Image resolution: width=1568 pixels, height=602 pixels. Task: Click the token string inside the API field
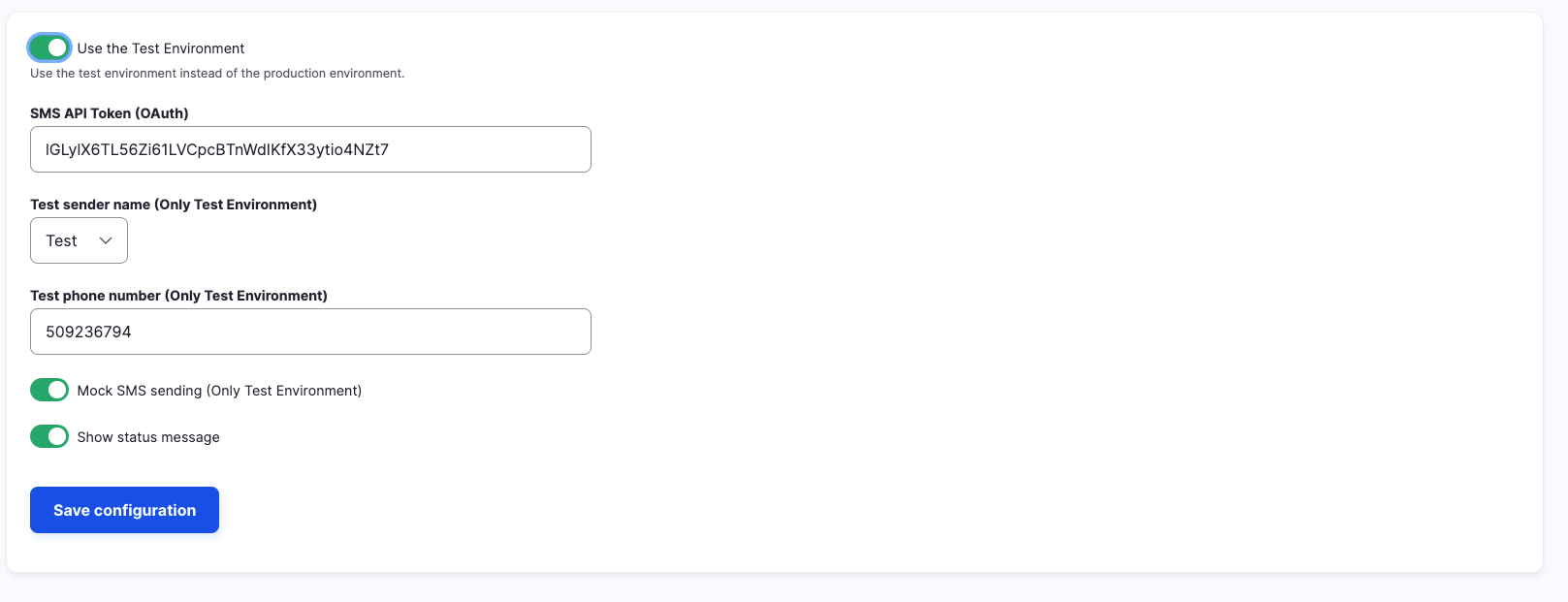tap(217, 149)
